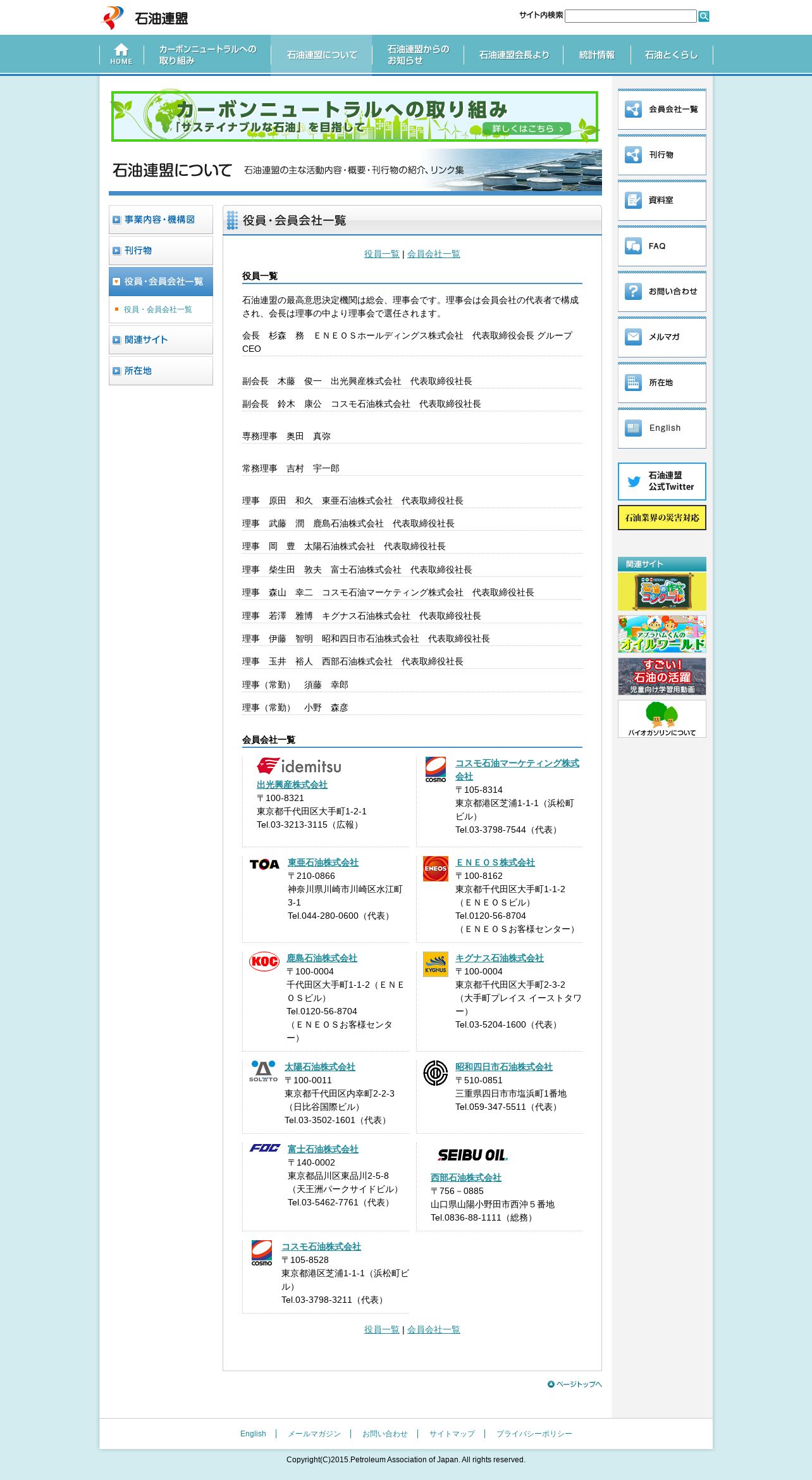
Task: Expand 事業内容・機構図 left menu item
Action: coord(161,220)
